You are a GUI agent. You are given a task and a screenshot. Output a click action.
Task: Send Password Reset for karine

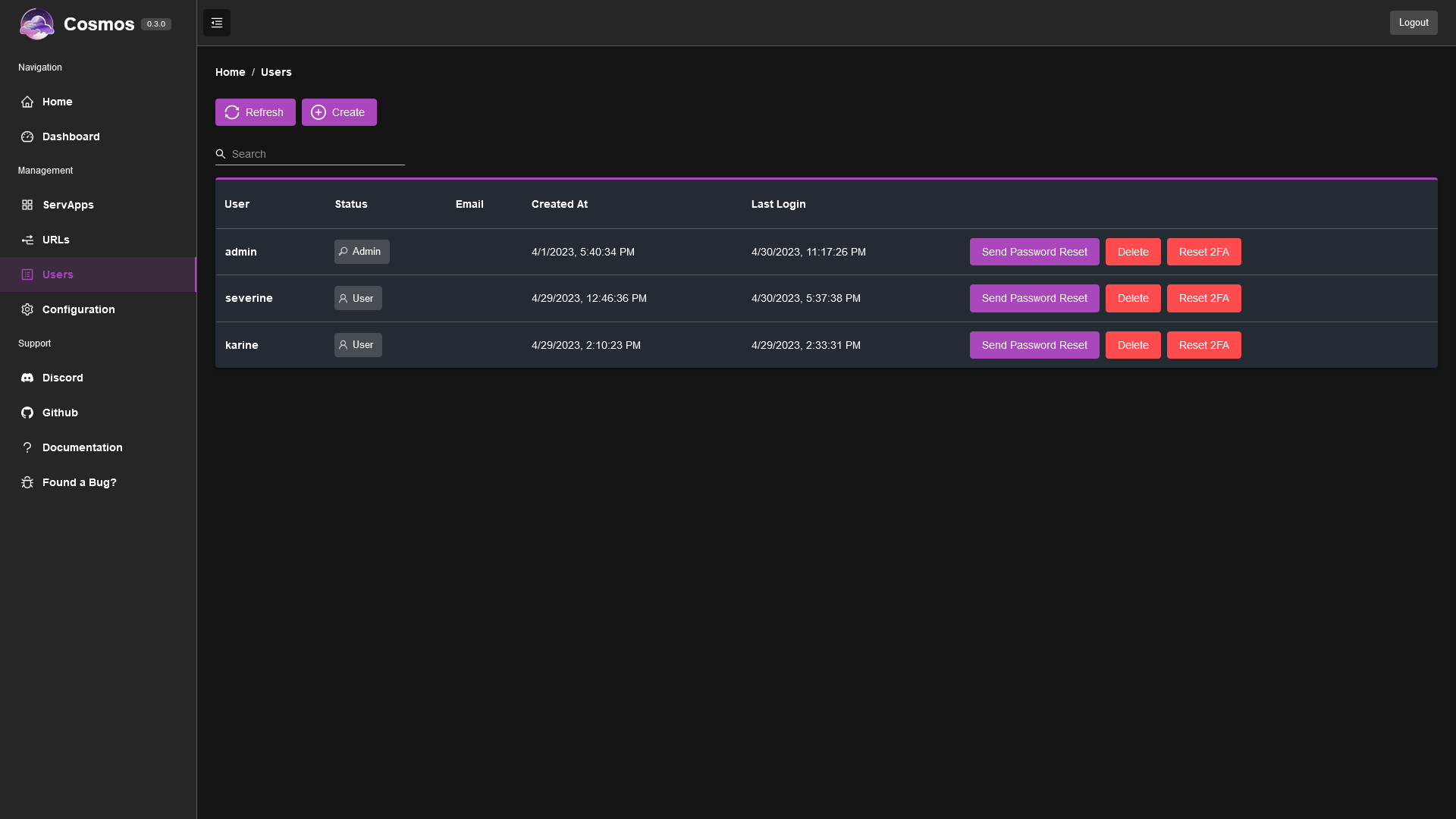(x=1034, y=345)
